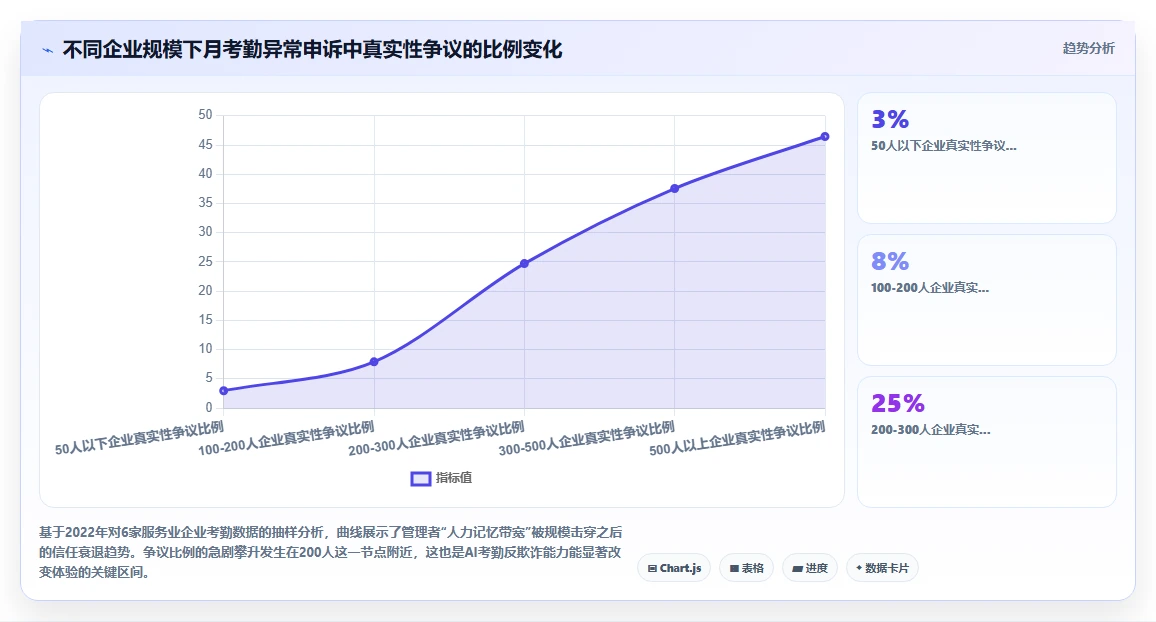Open the 3% data card

coord(986,158)
